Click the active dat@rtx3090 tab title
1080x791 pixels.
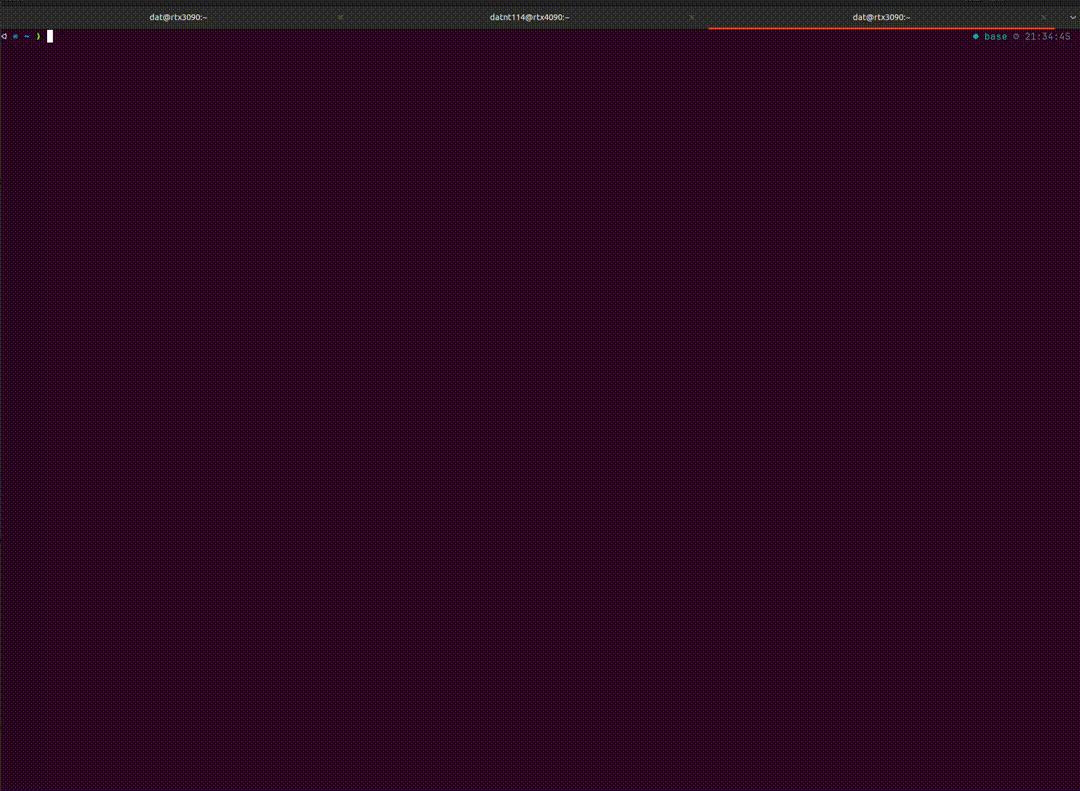pyautogui.click(x=880, y=17)
